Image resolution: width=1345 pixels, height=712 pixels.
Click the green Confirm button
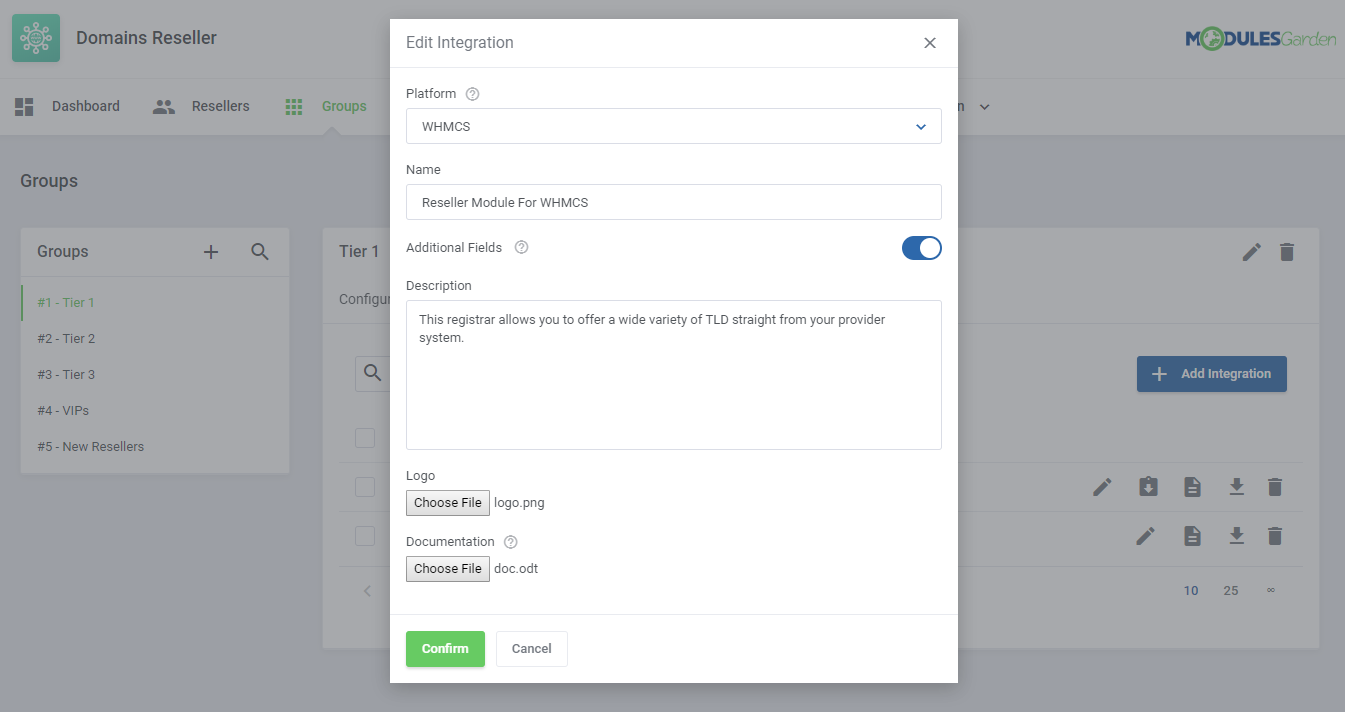point(445,649)
